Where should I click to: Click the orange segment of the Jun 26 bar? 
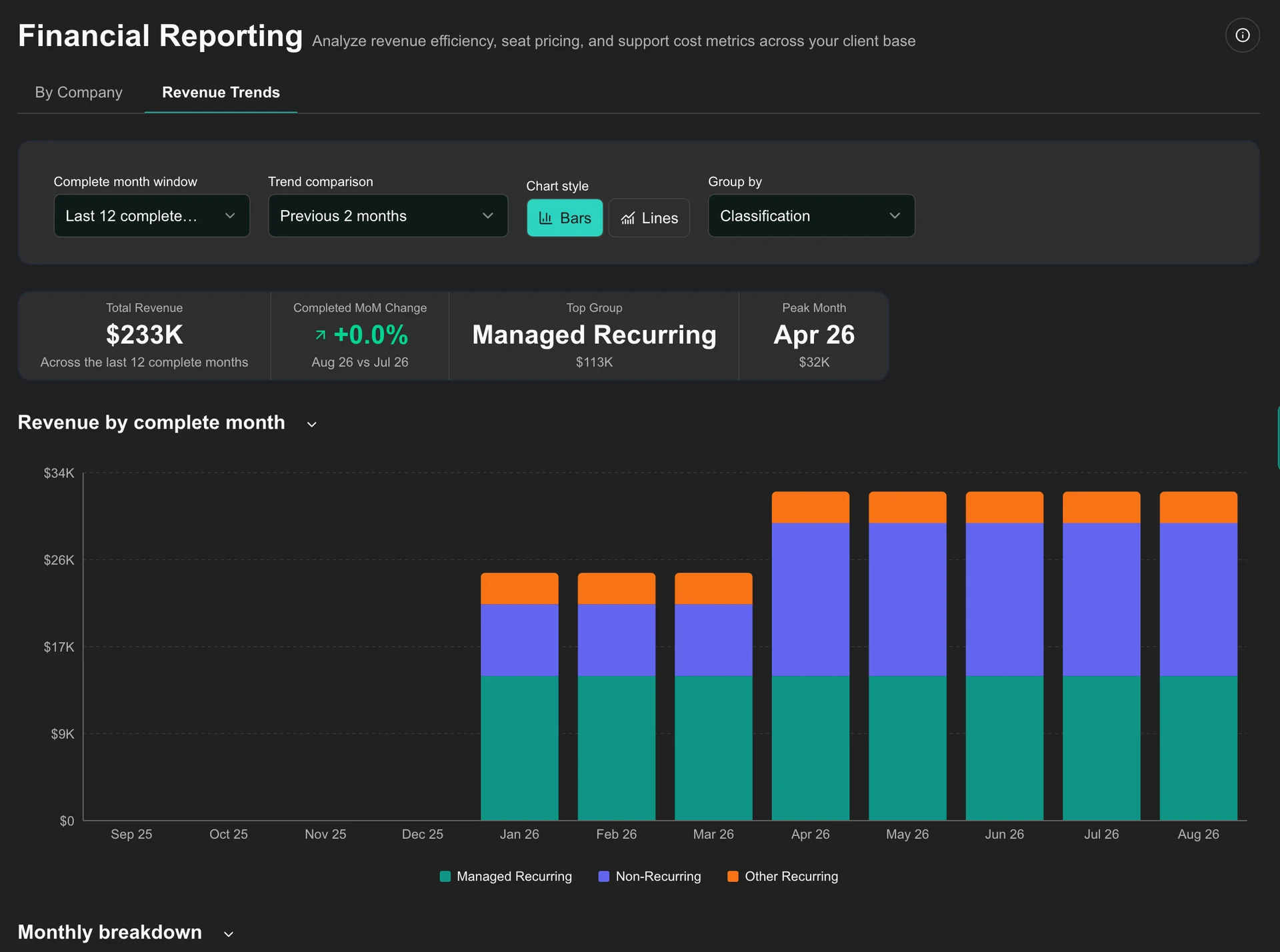tap(1005, 507)
